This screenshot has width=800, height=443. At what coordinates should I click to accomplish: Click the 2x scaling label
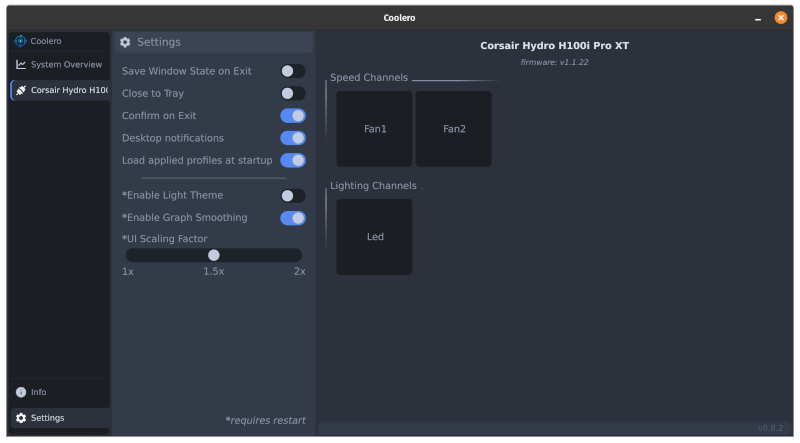[x=299, y=272]
